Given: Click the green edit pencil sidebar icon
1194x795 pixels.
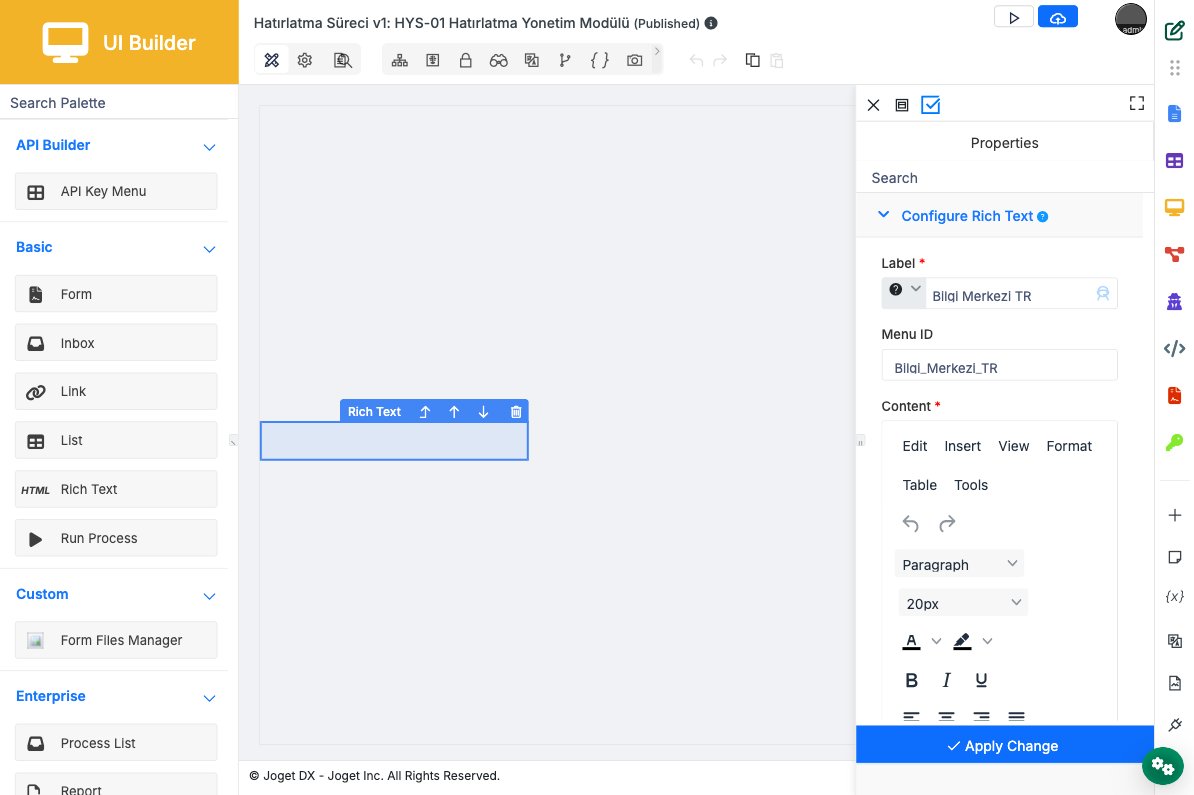Looking at the screenshot, I should tap(1174, 30).
